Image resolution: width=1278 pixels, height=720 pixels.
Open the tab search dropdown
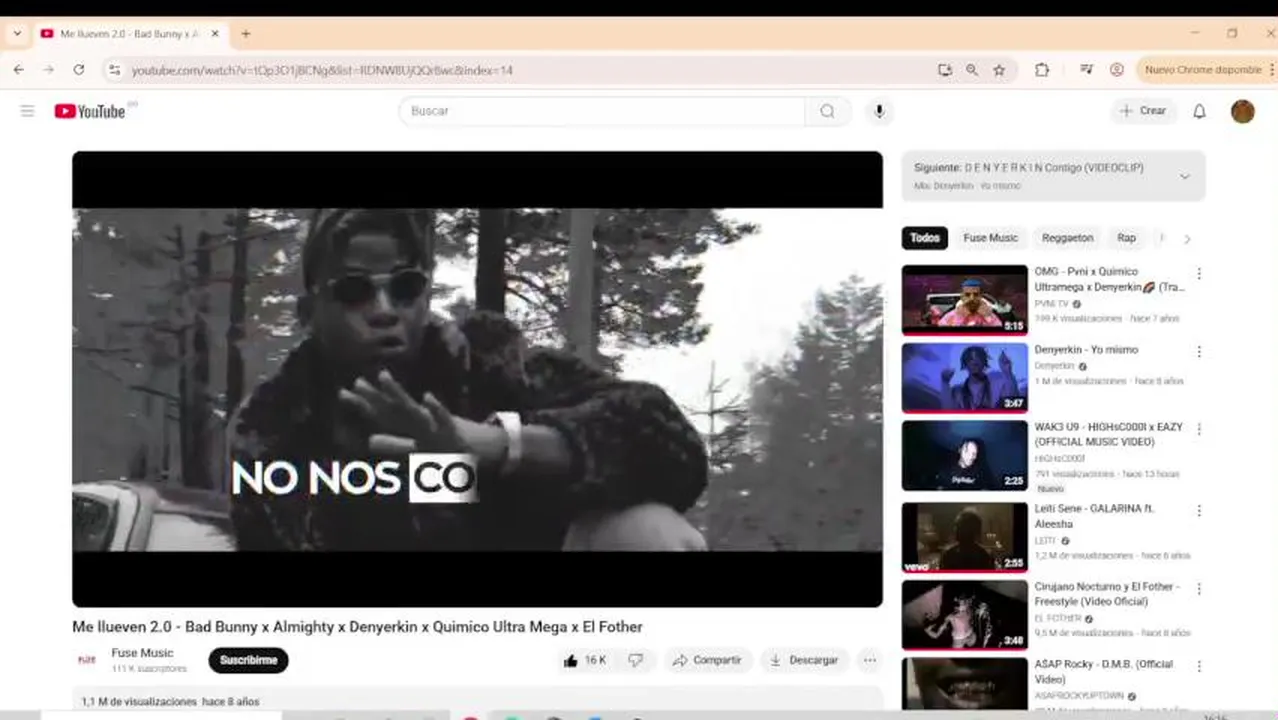[17, 34]
